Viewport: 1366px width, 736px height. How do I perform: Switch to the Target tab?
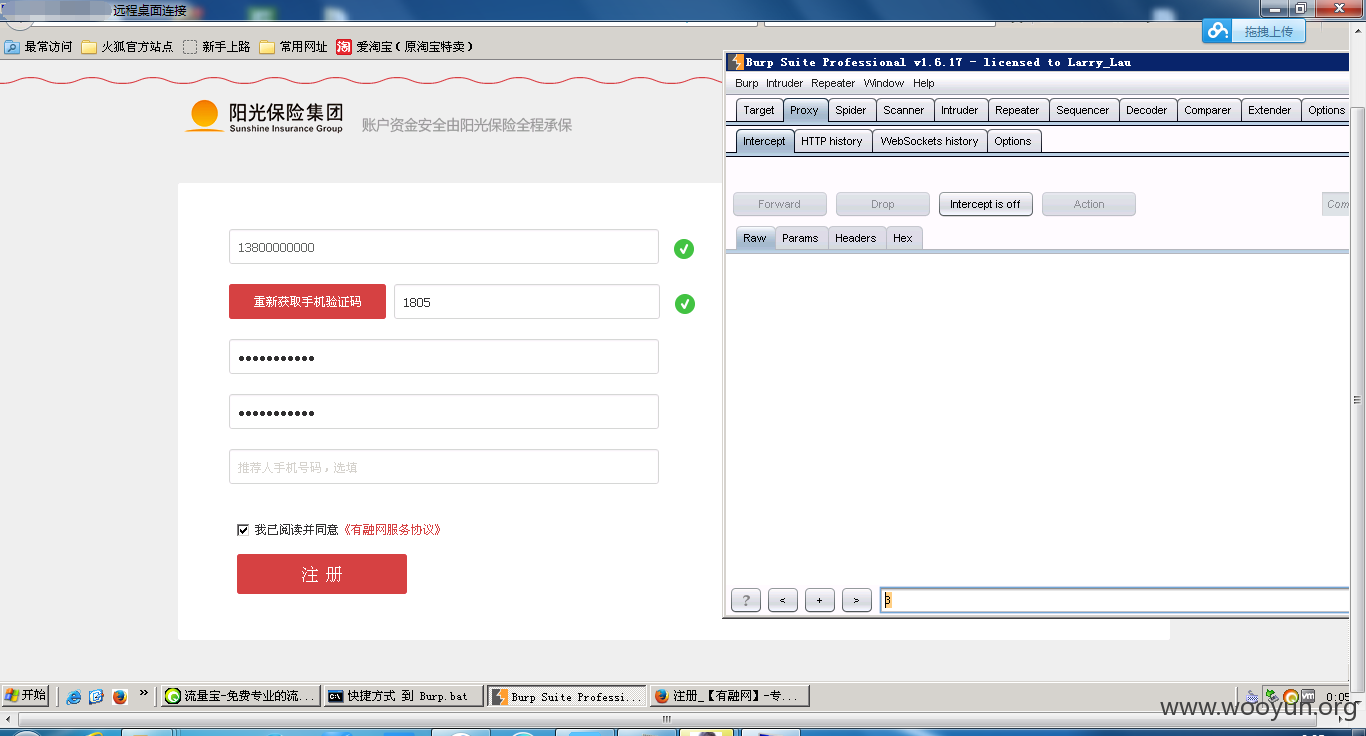coord(758,110)
